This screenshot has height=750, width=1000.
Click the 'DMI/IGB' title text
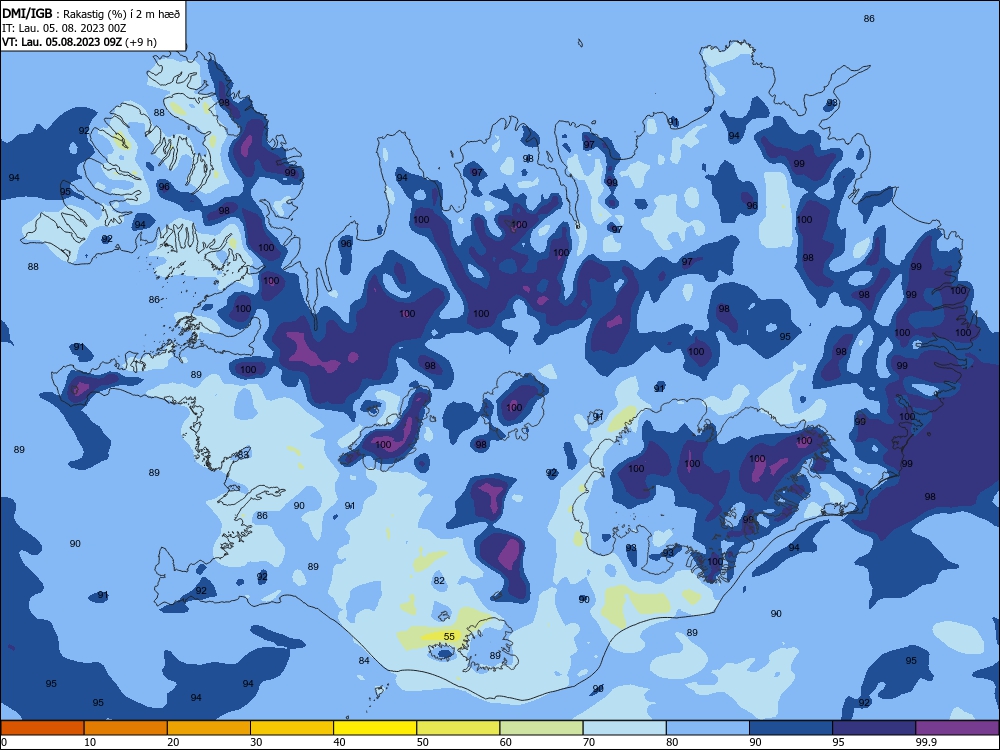(27, 13)
